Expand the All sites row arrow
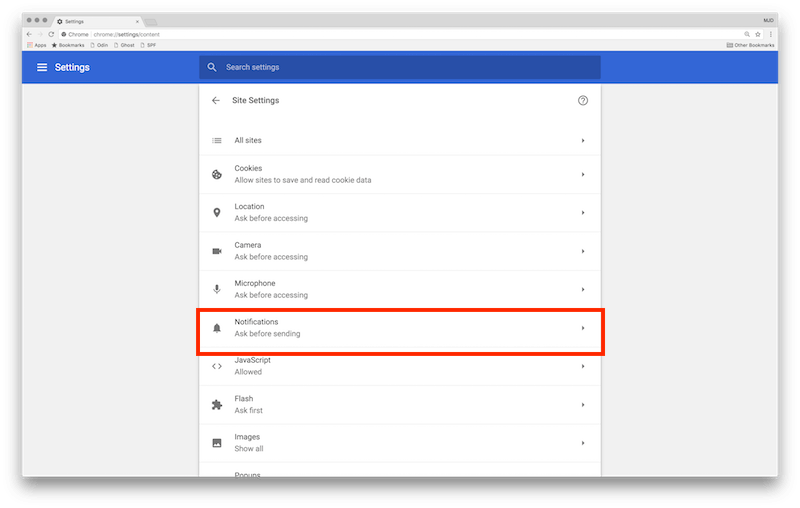 click(x=583, y=140)
